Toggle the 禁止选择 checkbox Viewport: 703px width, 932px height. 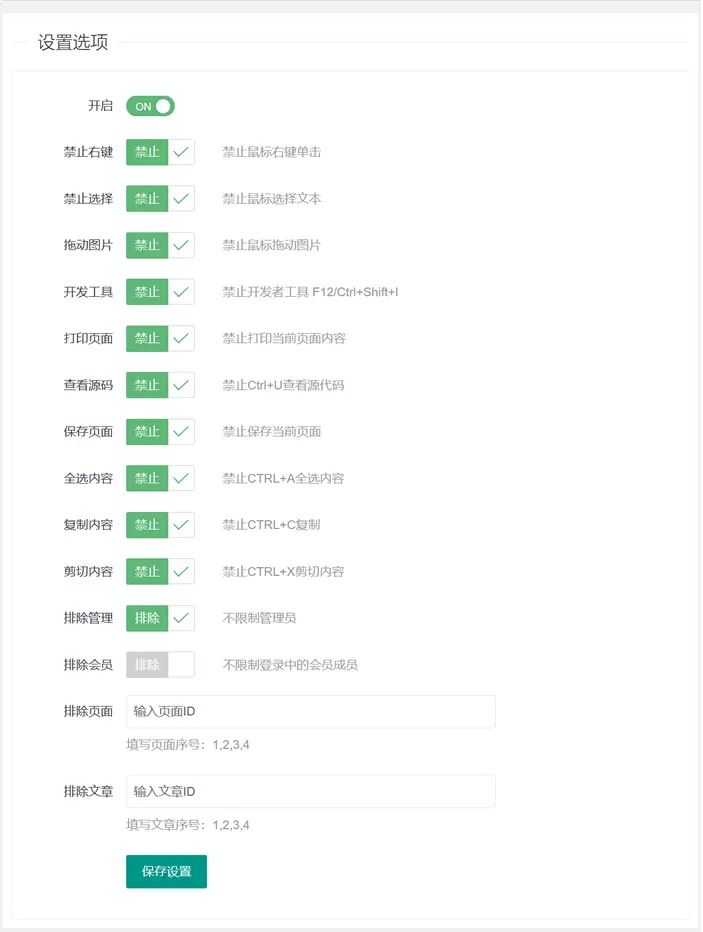[160, 199]
